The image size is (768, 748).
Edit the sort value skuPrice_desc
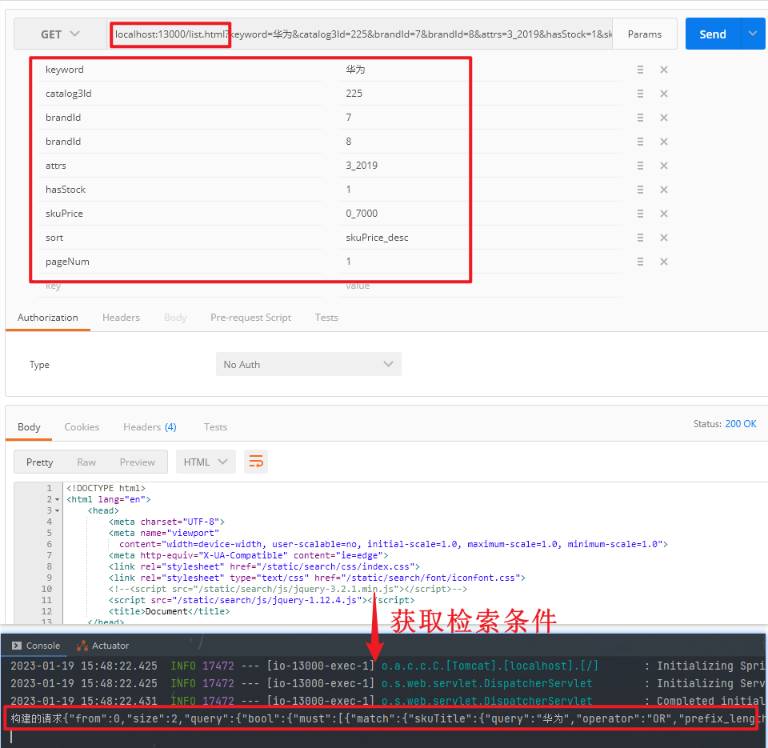click(480, 238)
